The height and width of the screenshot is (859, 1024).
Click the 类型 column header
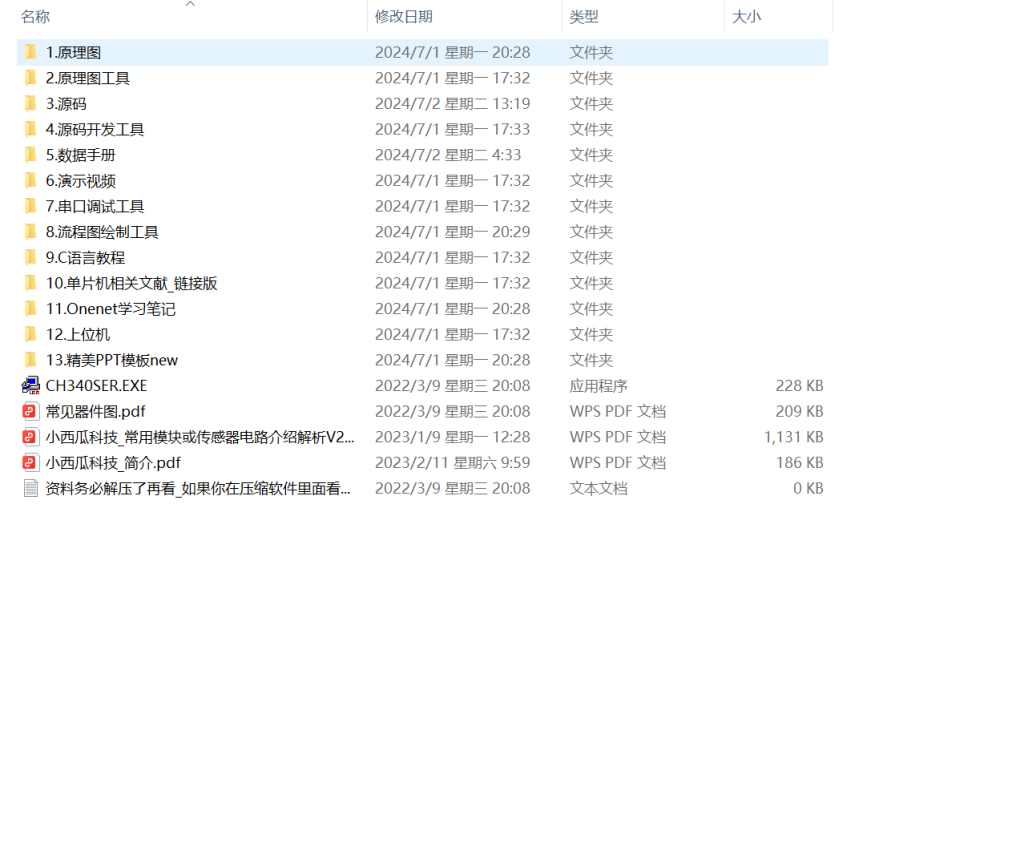[x=584, y=17]
